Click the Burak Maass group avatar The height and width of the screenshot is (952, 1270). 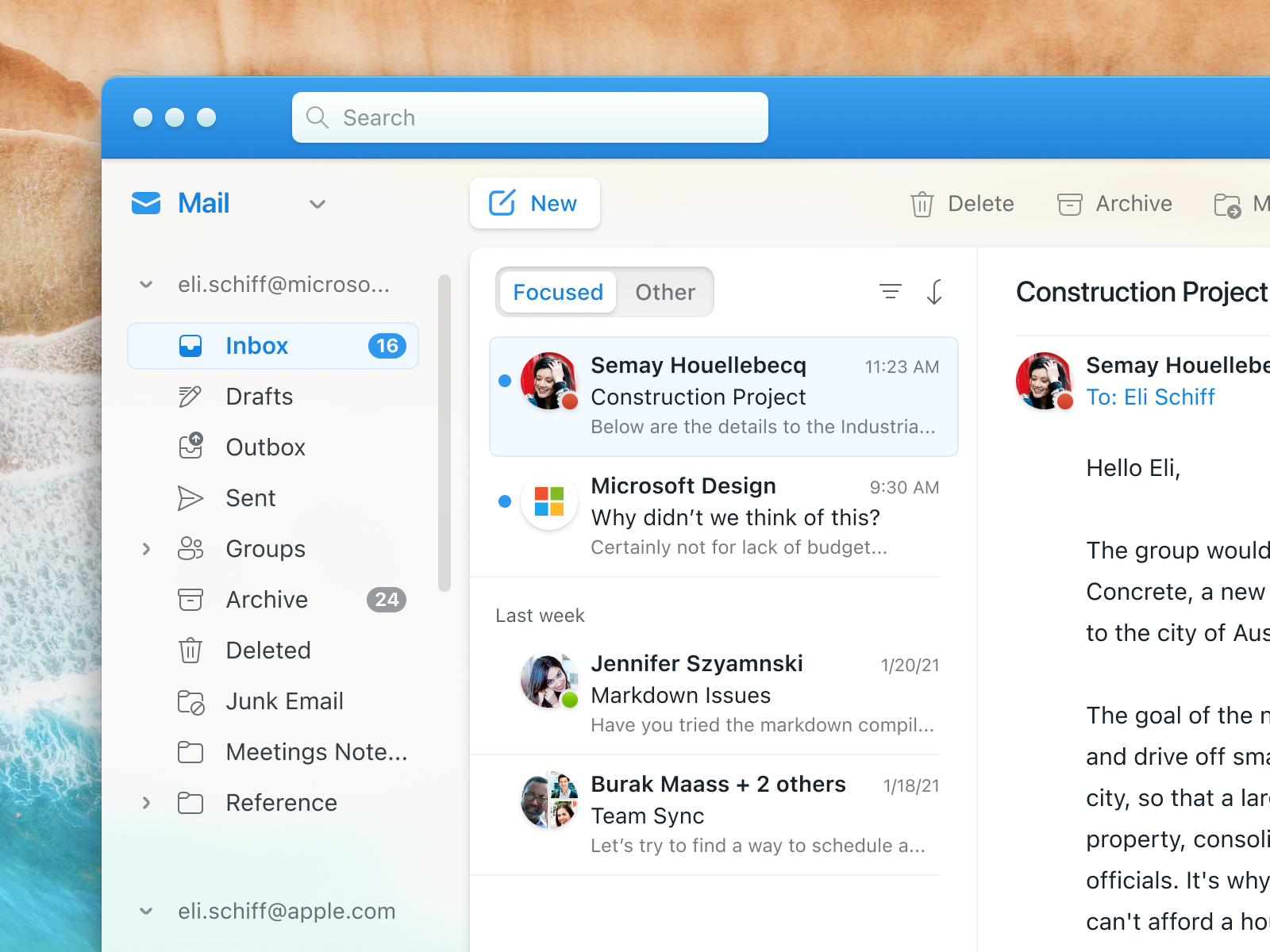point(549,800)
